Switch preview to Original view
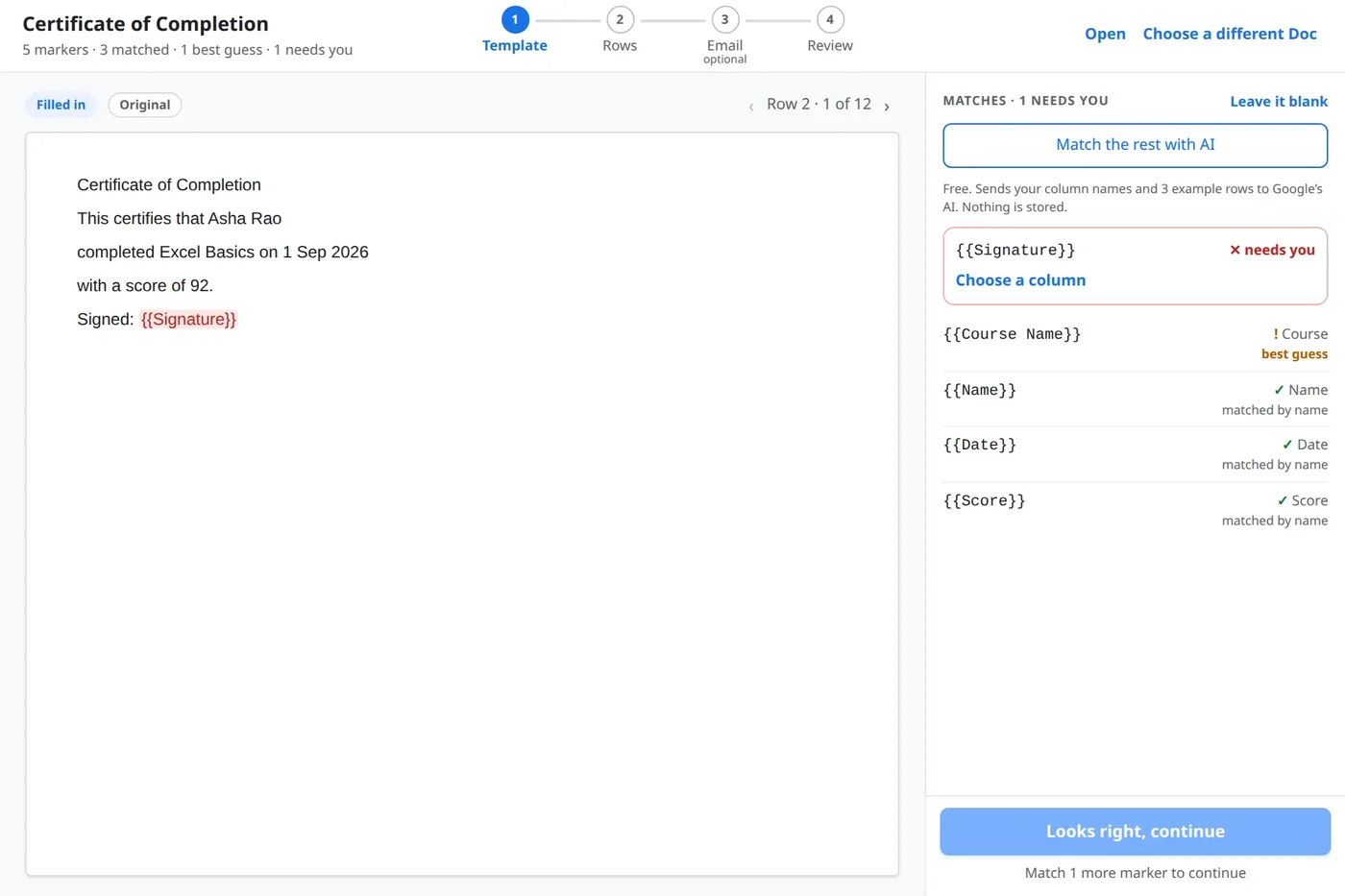This screenshot has height=896, width=1345. coord(145,105)
